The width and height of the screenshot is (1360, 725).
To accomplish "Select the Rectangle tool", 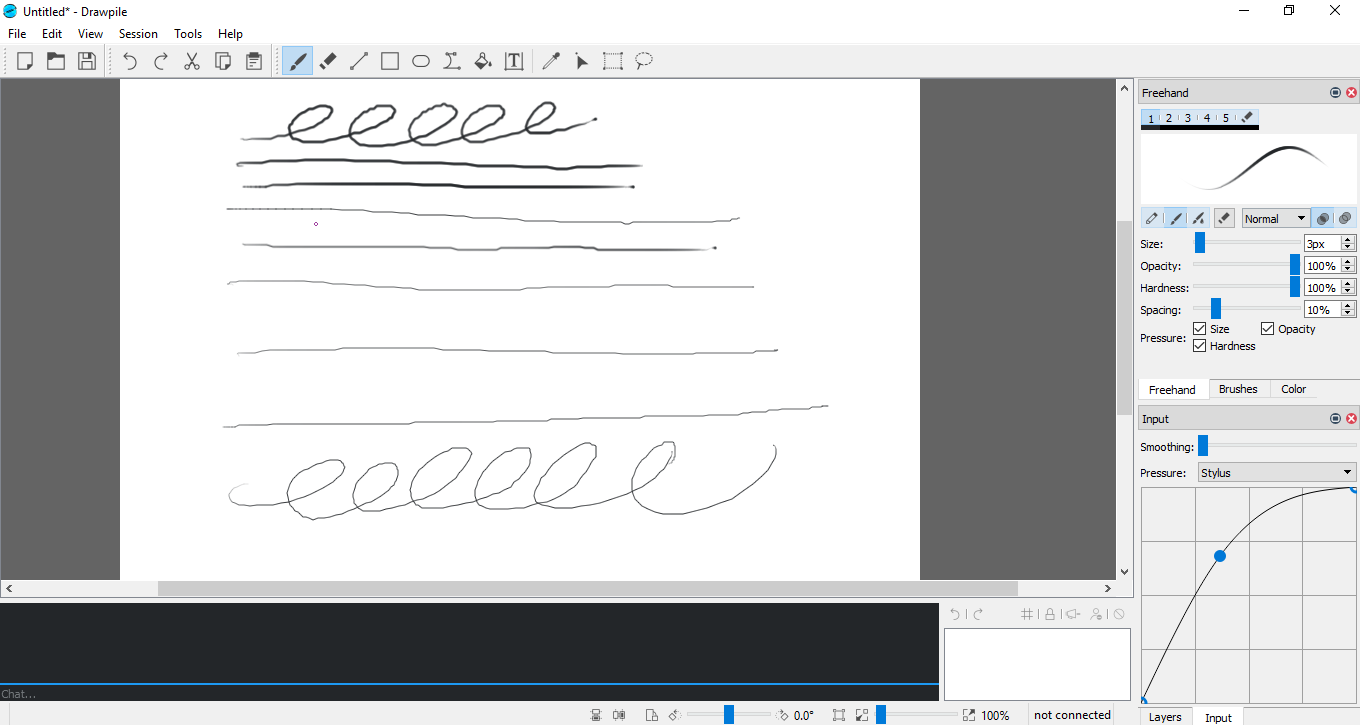I will pyautogui.click(x=390, y=61).
